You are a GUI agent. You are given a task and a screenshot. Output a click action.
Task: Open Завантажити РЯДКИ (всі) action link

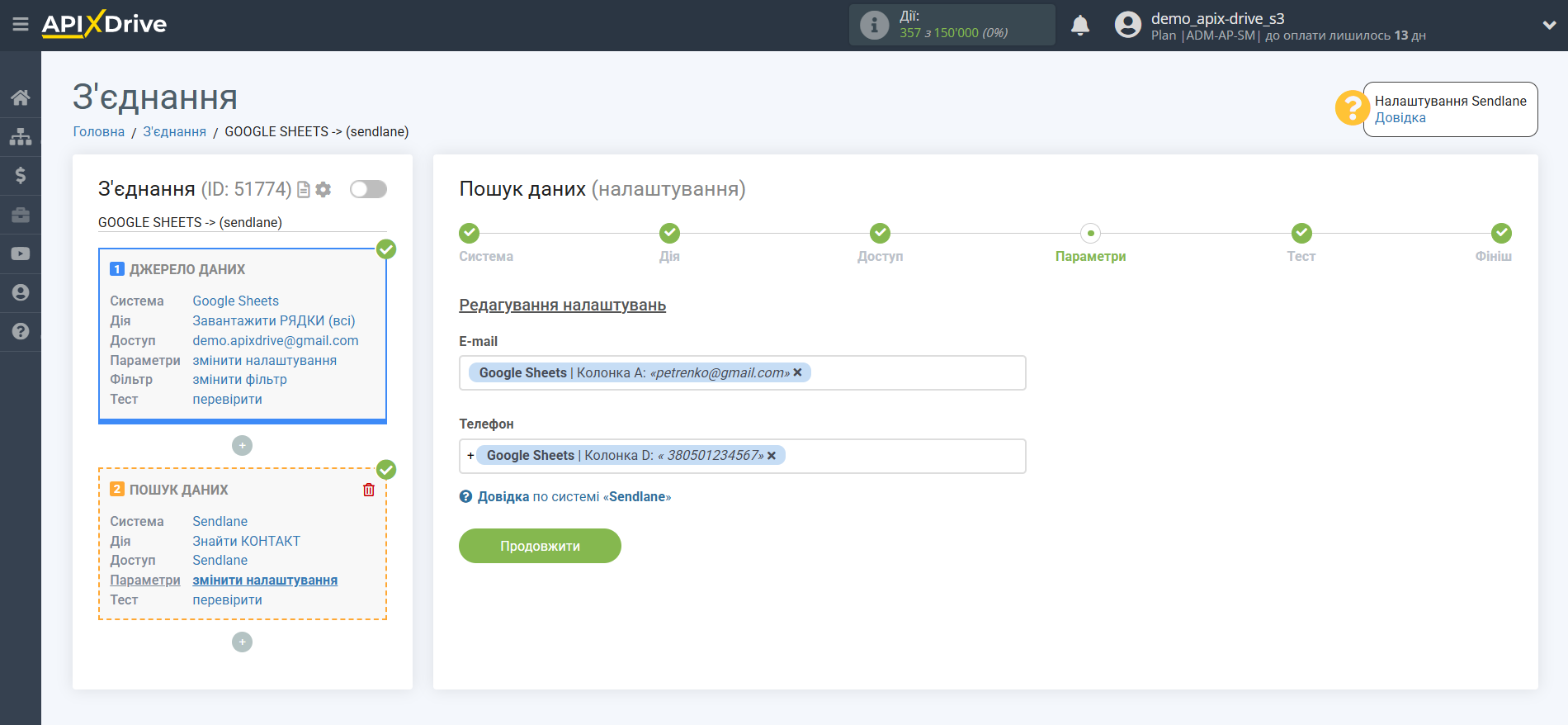(x=274, y=321)
